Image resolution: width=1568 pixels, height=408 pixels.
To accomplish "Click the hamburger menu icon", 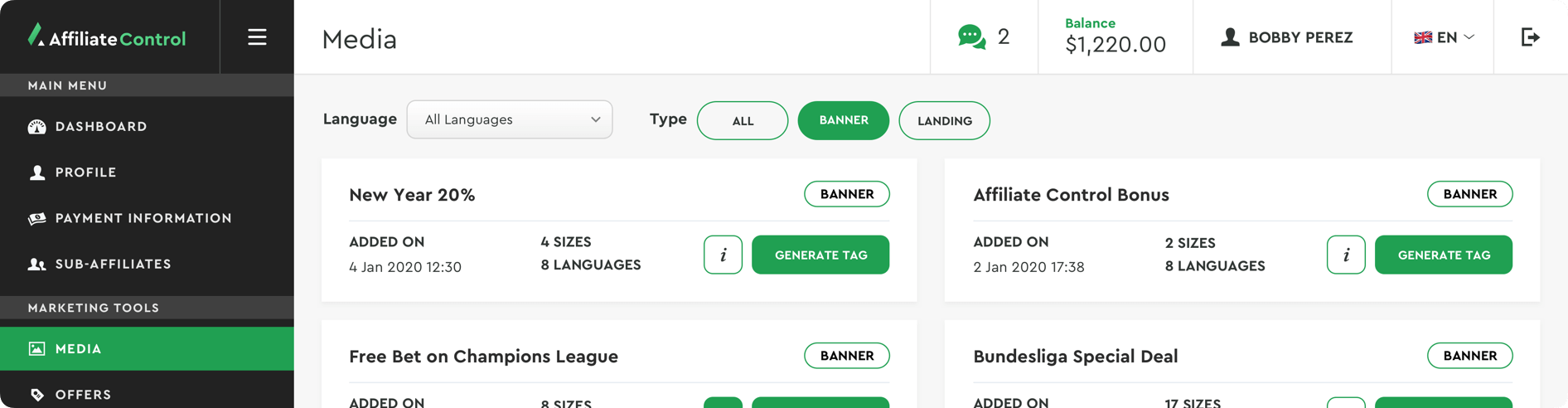I will click(x=257, y=37).
